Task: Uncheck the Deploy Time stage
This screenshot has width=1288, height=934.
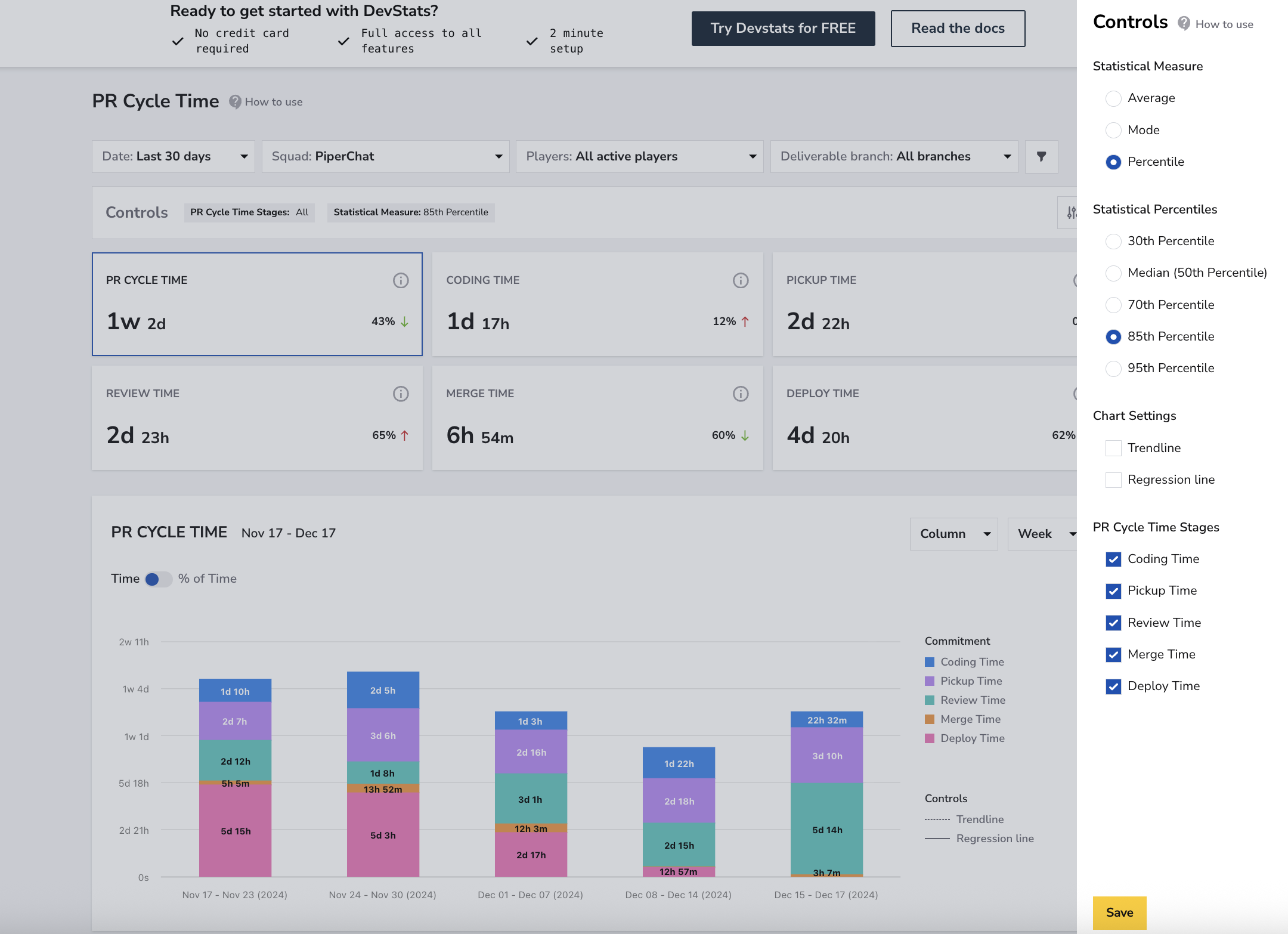Action: click(x=1113, y=686)
